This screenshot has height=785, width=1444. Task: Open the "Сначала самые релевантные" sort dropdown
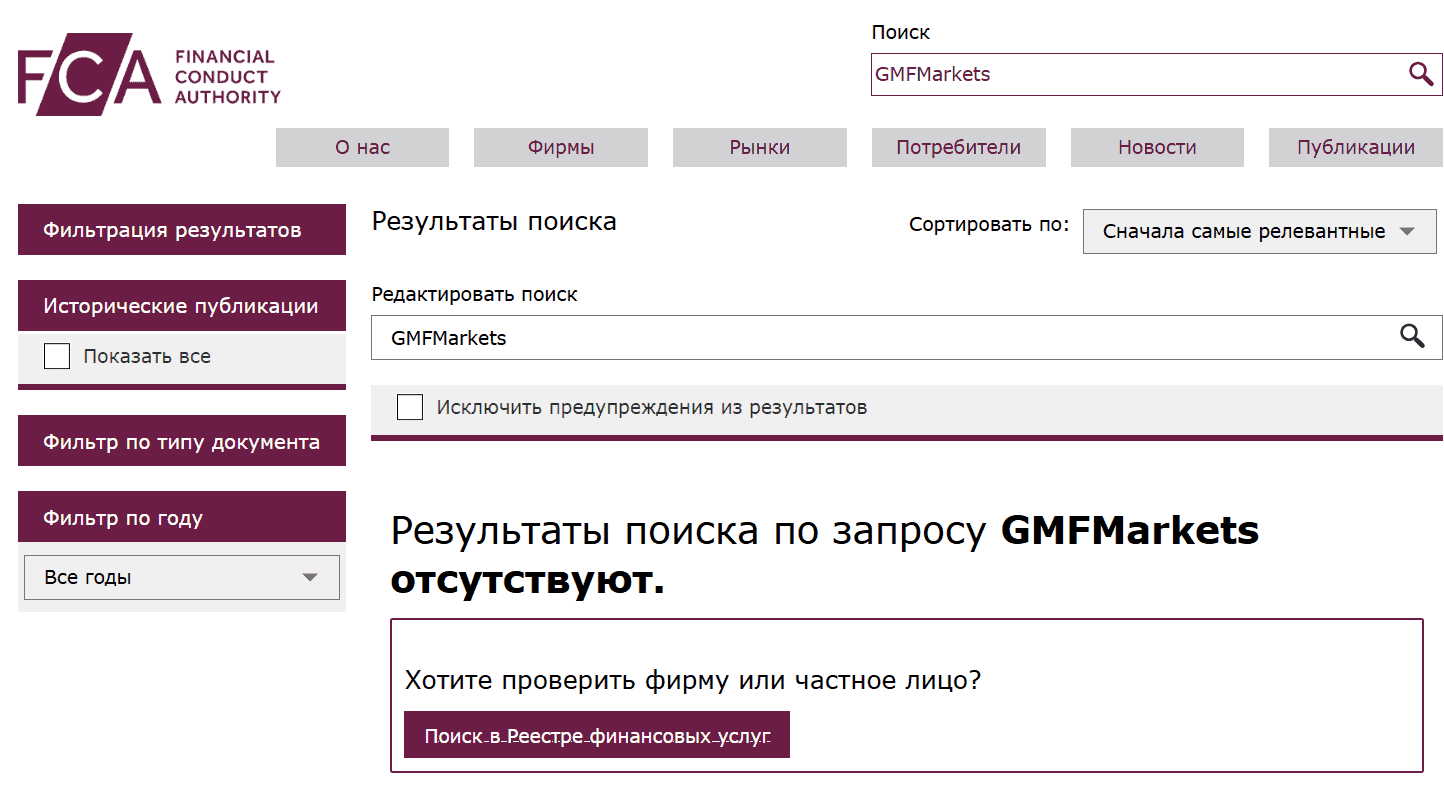(1259, 231)
